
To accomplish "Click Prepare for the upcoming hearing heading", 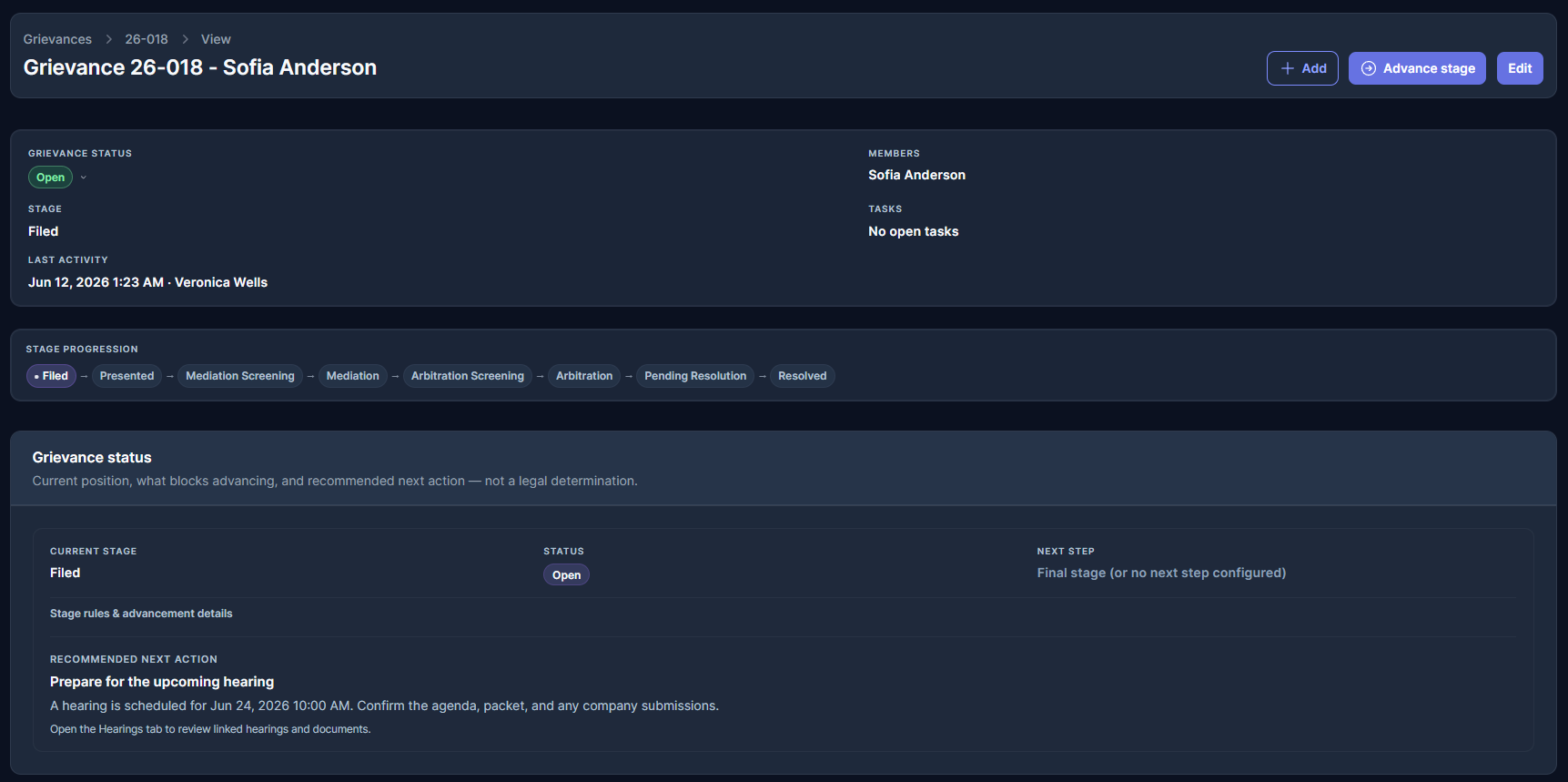I will tap(162, 682).
